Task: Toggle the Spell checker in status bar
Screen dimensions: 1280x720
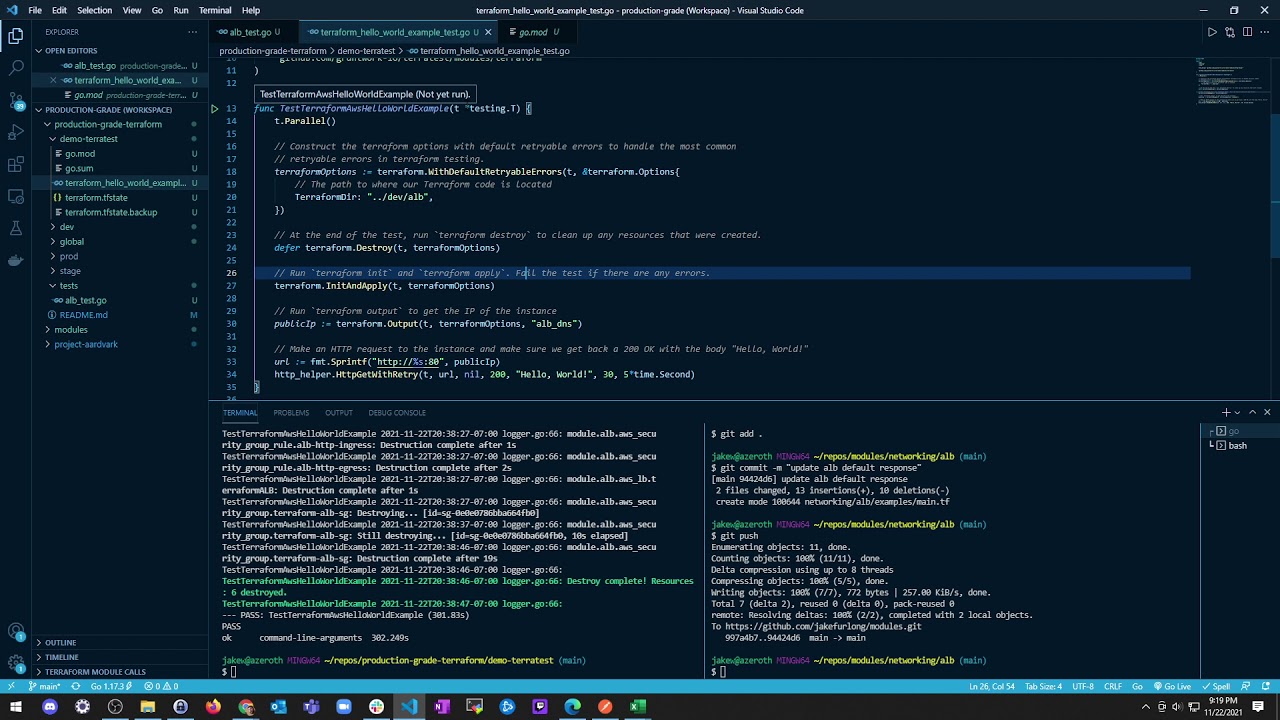Action: pos(1217,687)
